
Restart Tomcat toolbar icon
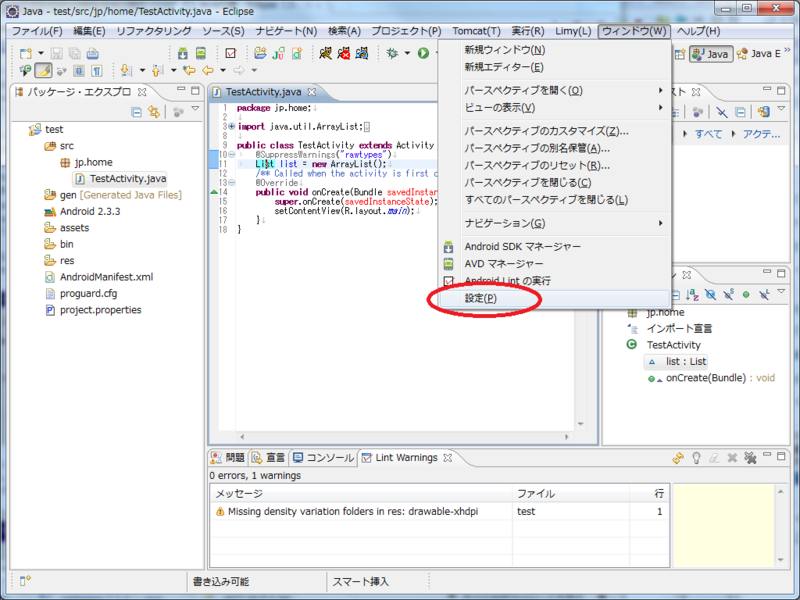(x=362, y=53)
